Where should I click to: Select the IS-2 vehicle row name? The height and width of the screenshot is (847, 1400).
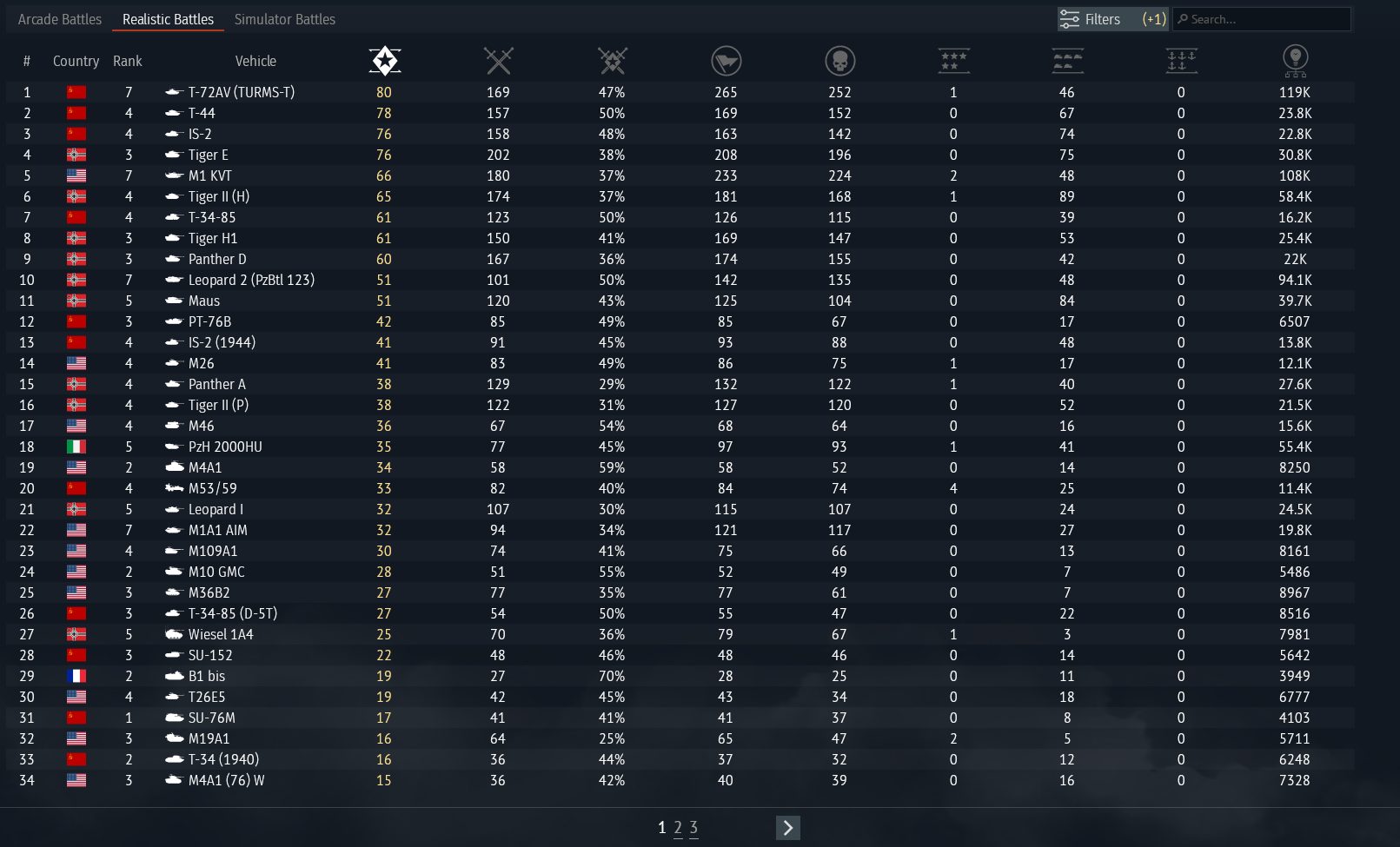point(200,134)
